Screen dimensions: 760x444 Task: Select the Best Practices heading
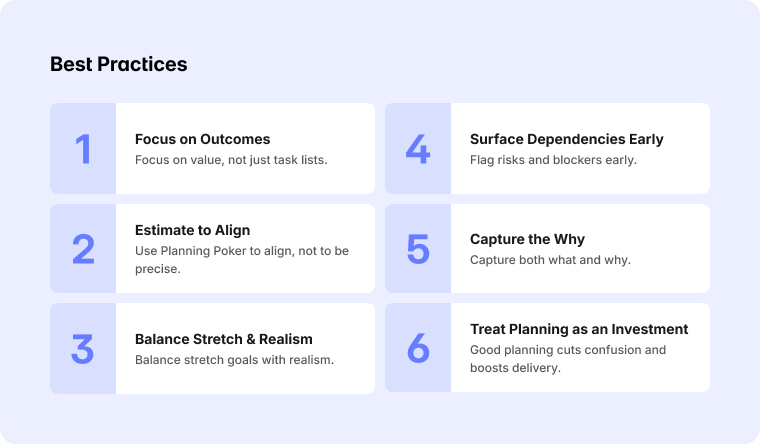[x=119, y=64]
